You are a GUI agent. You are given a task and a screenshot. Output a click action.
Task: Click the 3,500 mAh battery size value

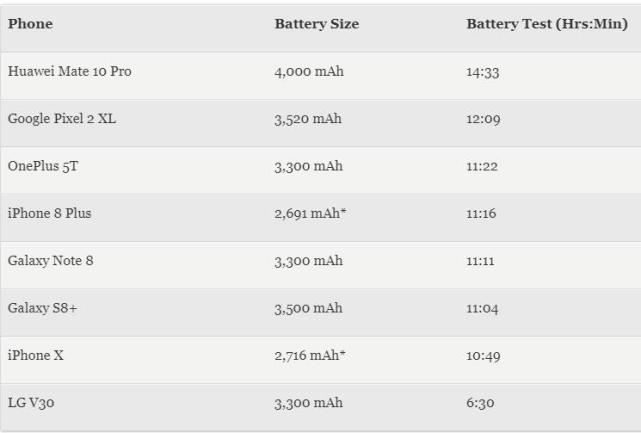[309, 308]
